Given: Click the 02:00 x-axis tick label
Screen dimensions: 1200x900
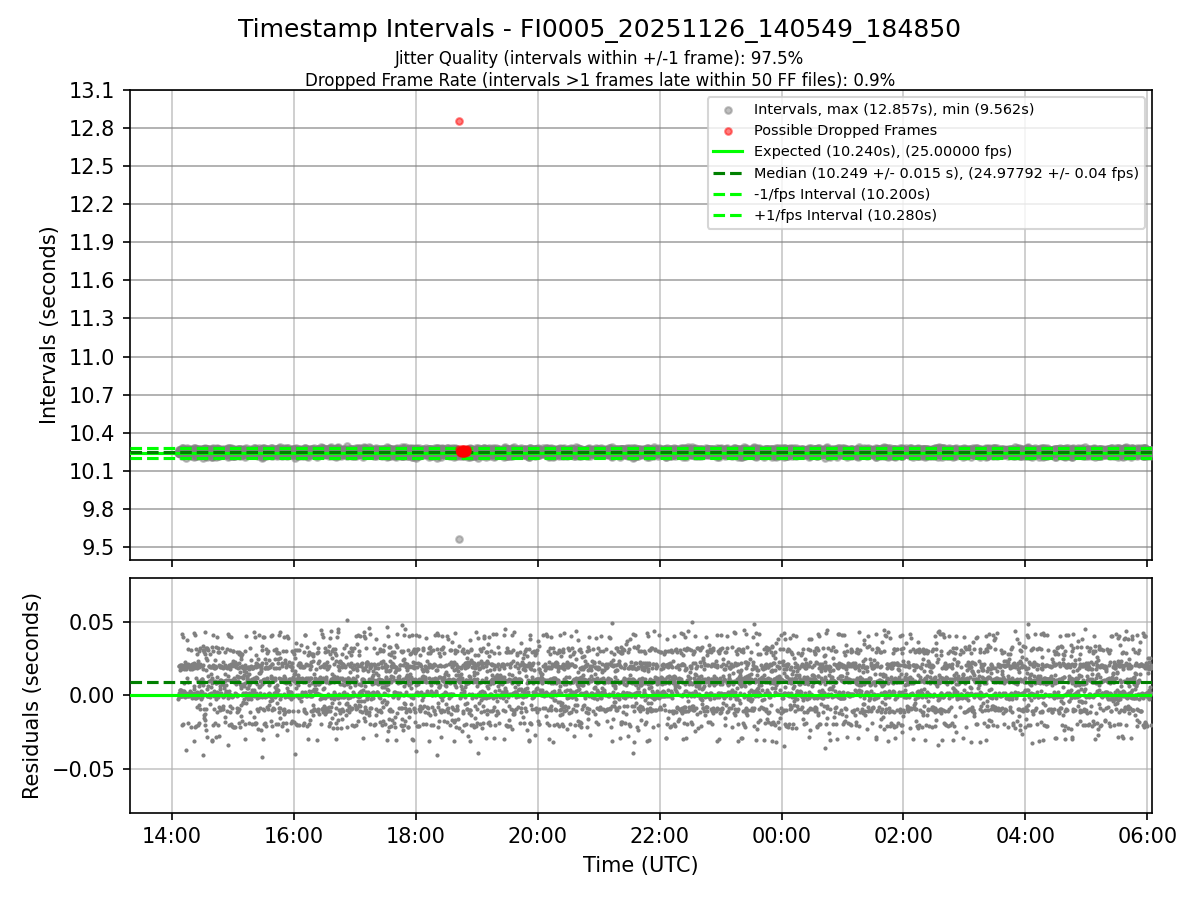Looking at the screenshot, I should [x=904, y=835].
